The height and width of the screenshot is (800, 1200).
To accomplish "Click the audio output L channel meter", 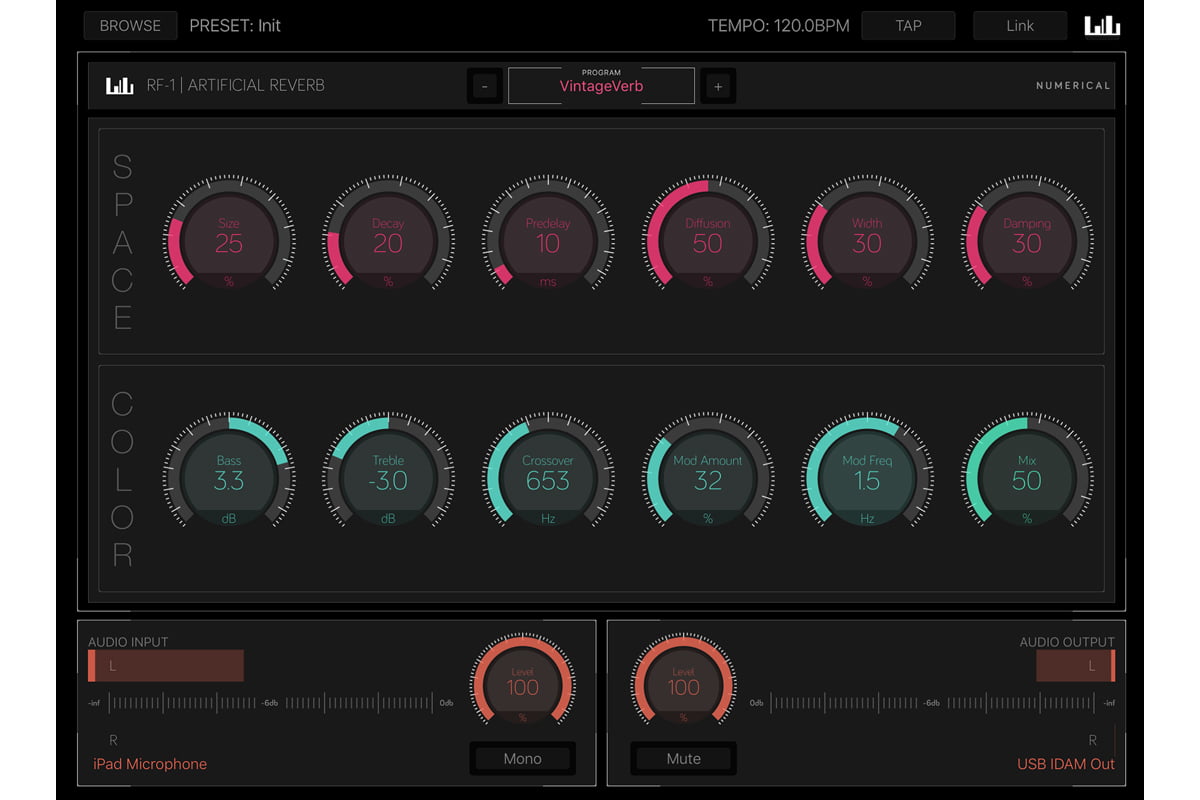I will pyautogui.click(x=1075, y=666).
